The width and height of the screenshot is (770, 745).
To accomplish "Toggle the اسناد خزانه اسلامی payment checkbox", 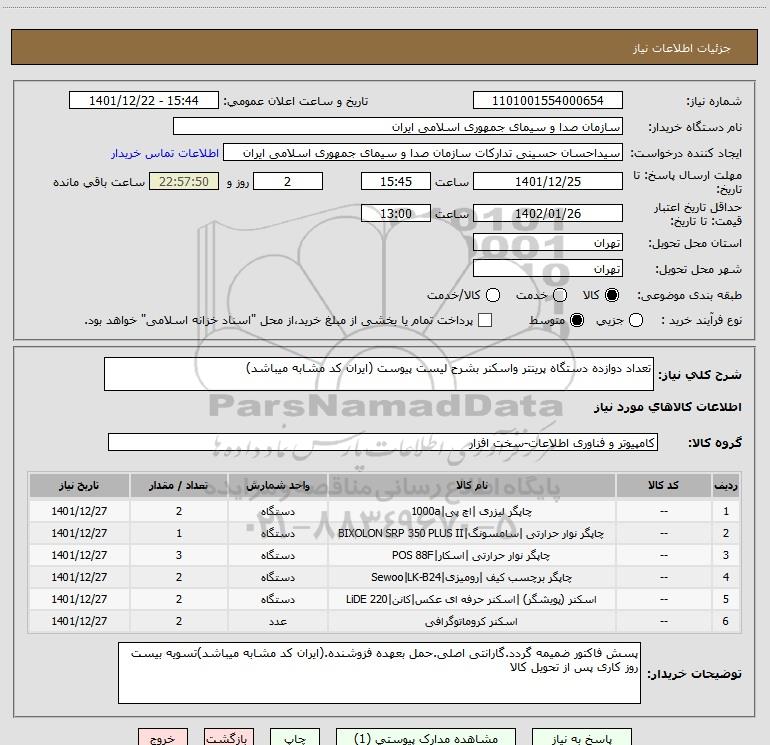I will point(485,320).
